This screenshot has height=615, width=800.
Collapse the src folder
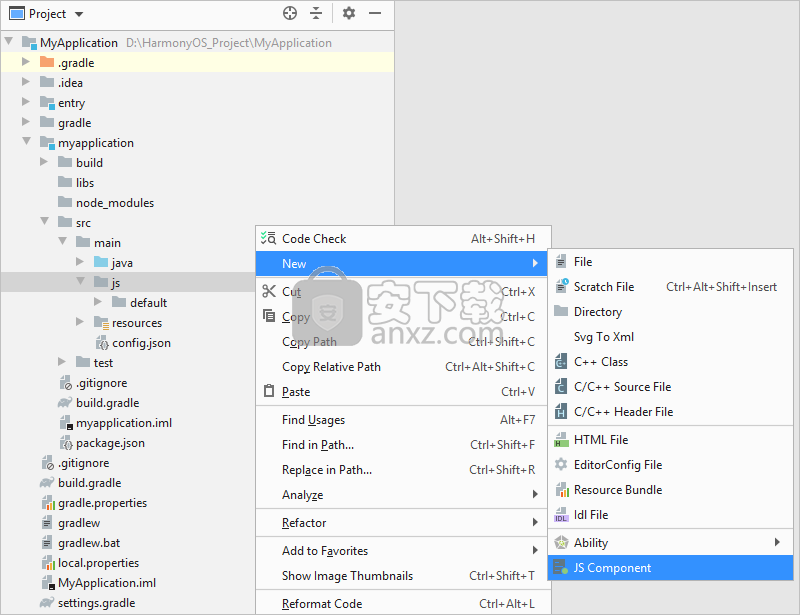click(x=45, y=222)
